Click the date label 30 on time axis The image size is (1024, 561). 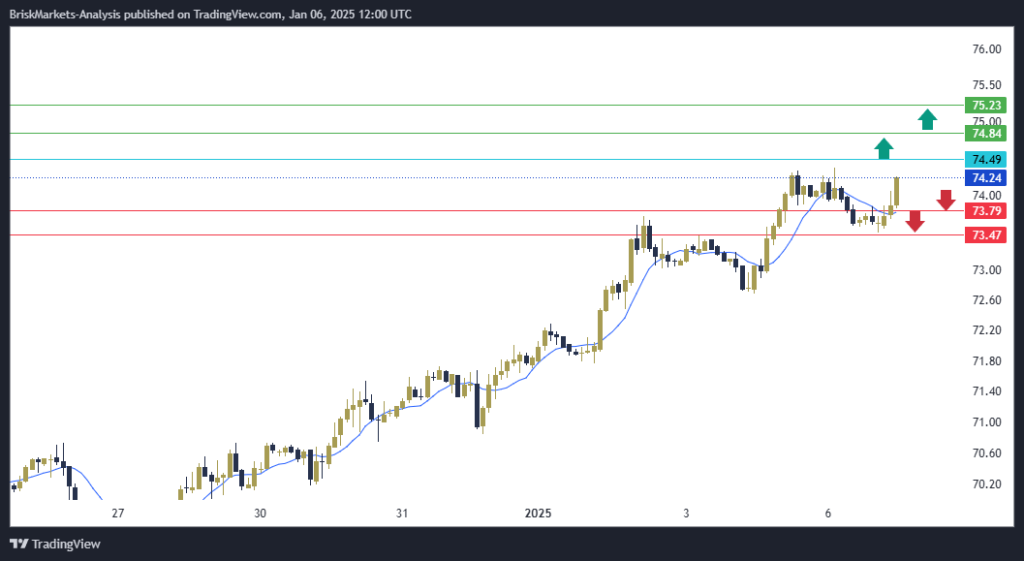tap(260, 513)
